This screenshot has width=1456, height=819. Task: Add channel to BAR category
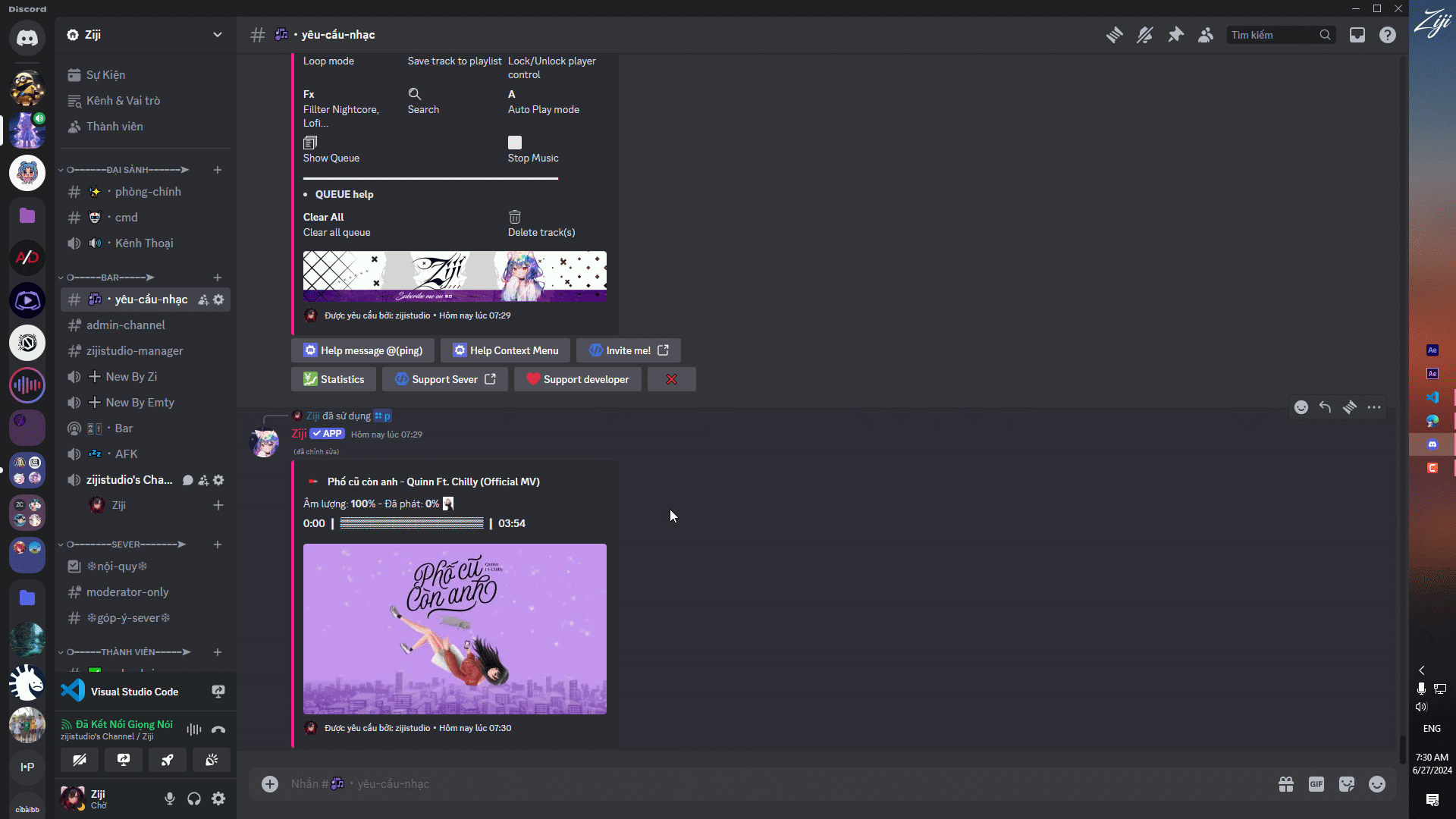pos(218,278)
